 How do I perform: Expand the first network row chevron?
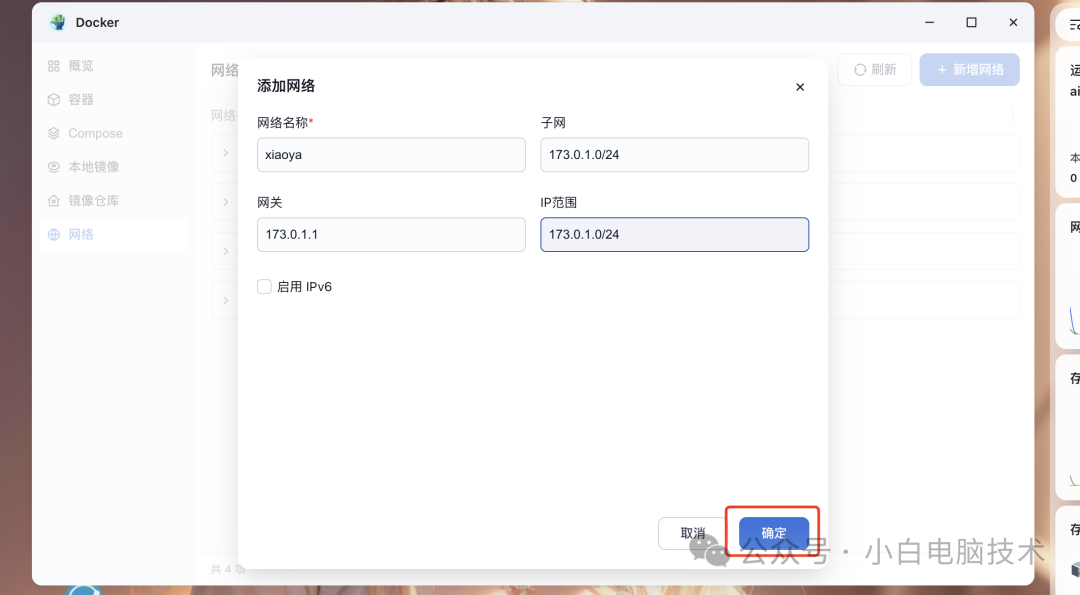coord(226,152)
